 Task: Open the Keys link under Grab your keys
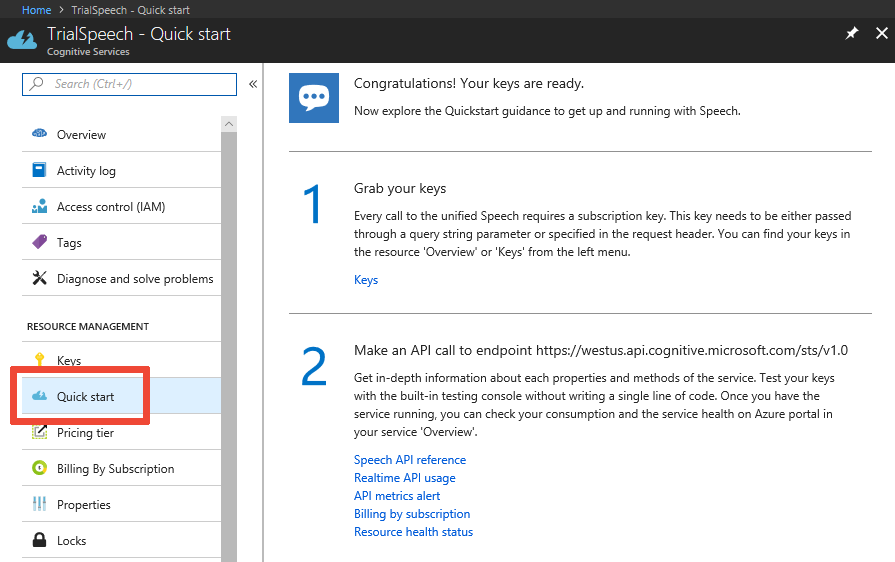(366, 280)
